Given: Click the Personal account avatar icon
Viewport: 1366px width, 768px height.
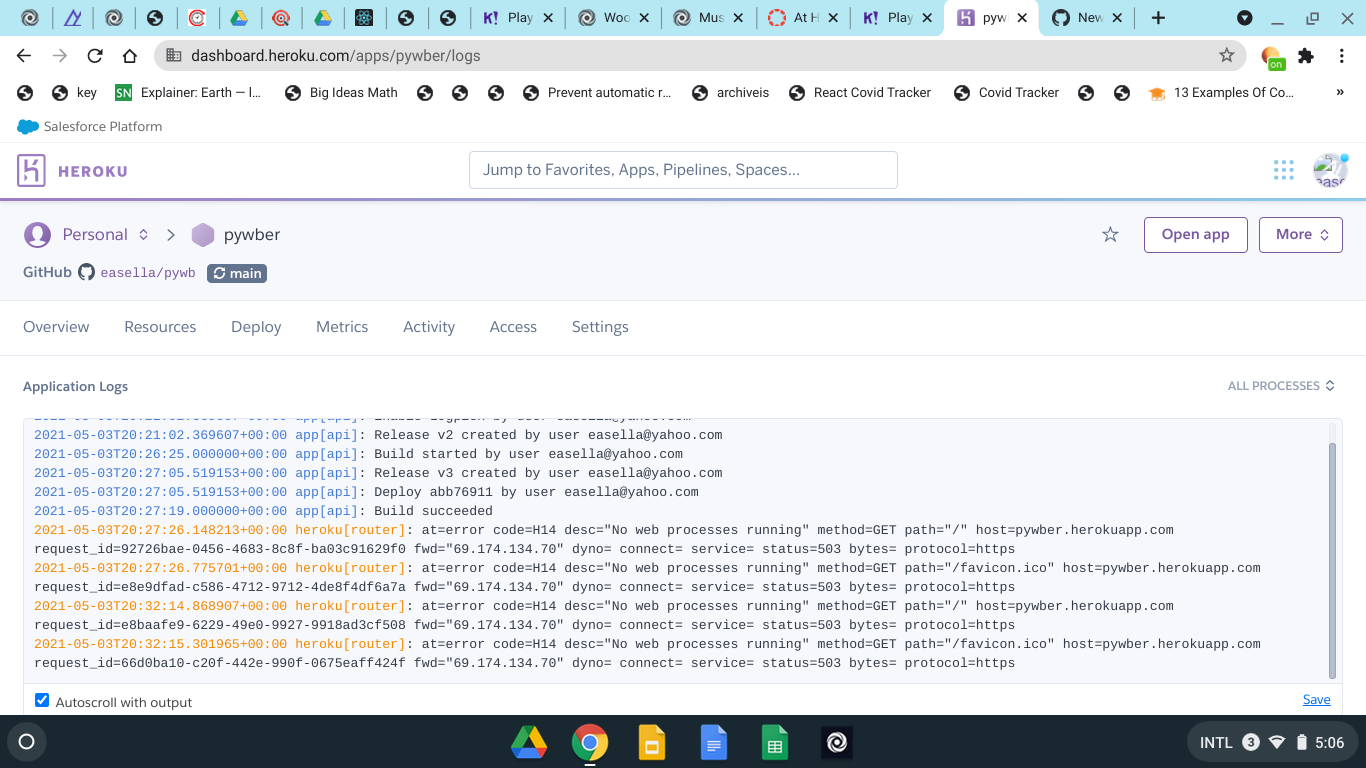Looking at the screenshot, I should [37, 235].
